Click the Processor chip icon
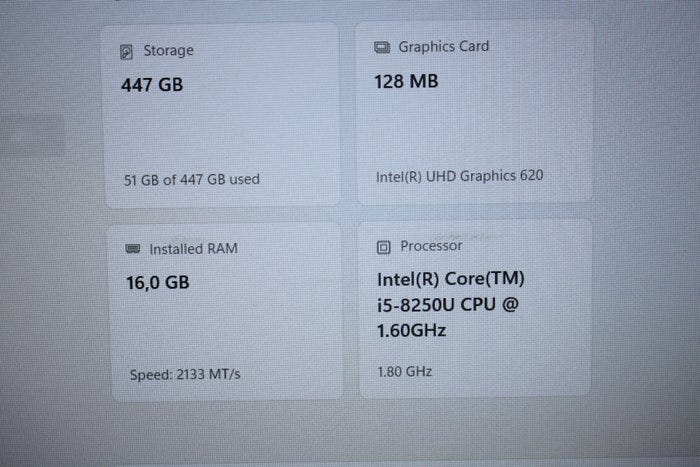Image resolution: width=700 pixels, height=467 pixels. (x=383, y=246)
